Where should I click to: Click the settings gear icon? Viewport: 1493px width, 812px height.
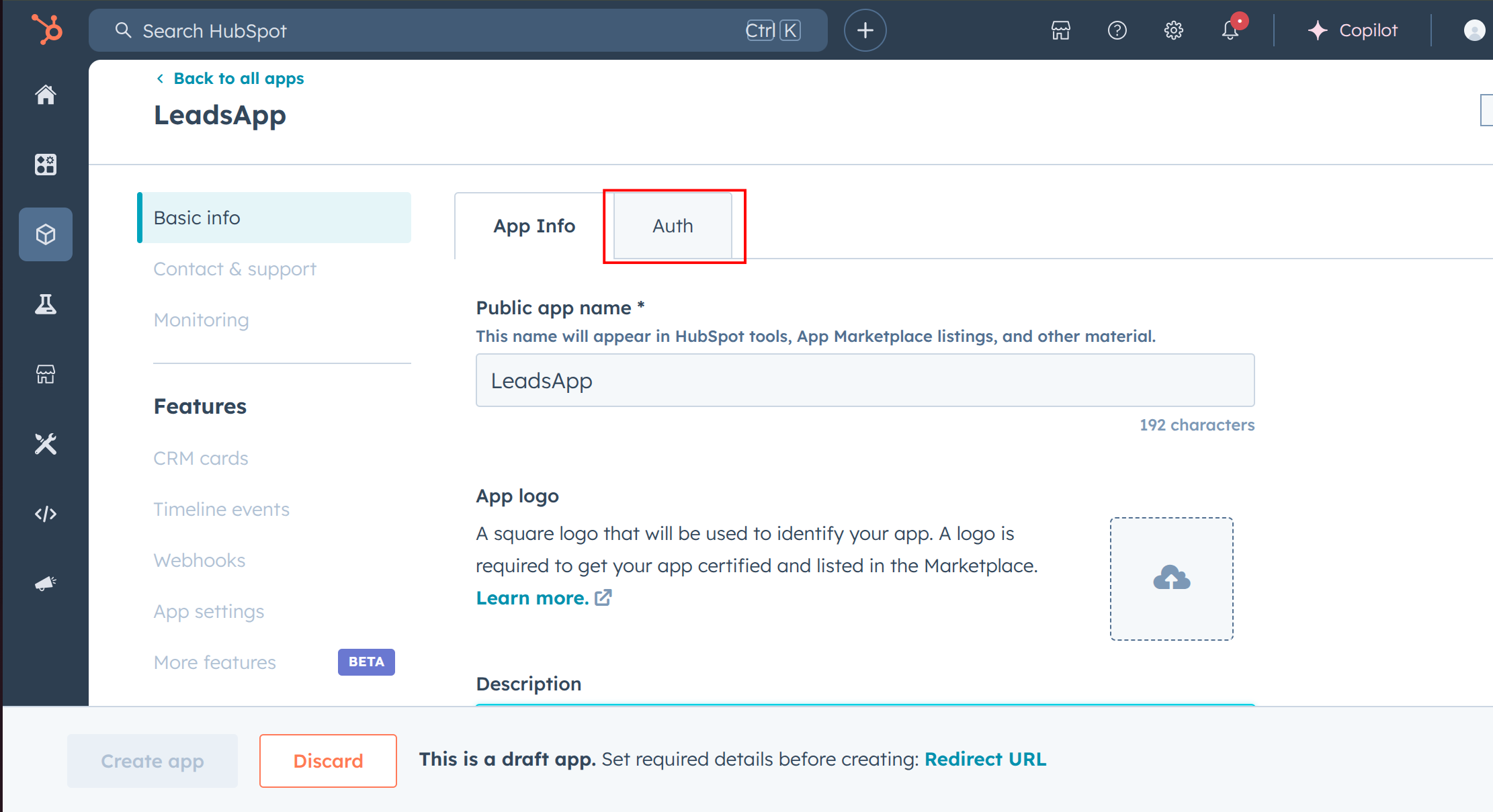(x=1173, y=30)
